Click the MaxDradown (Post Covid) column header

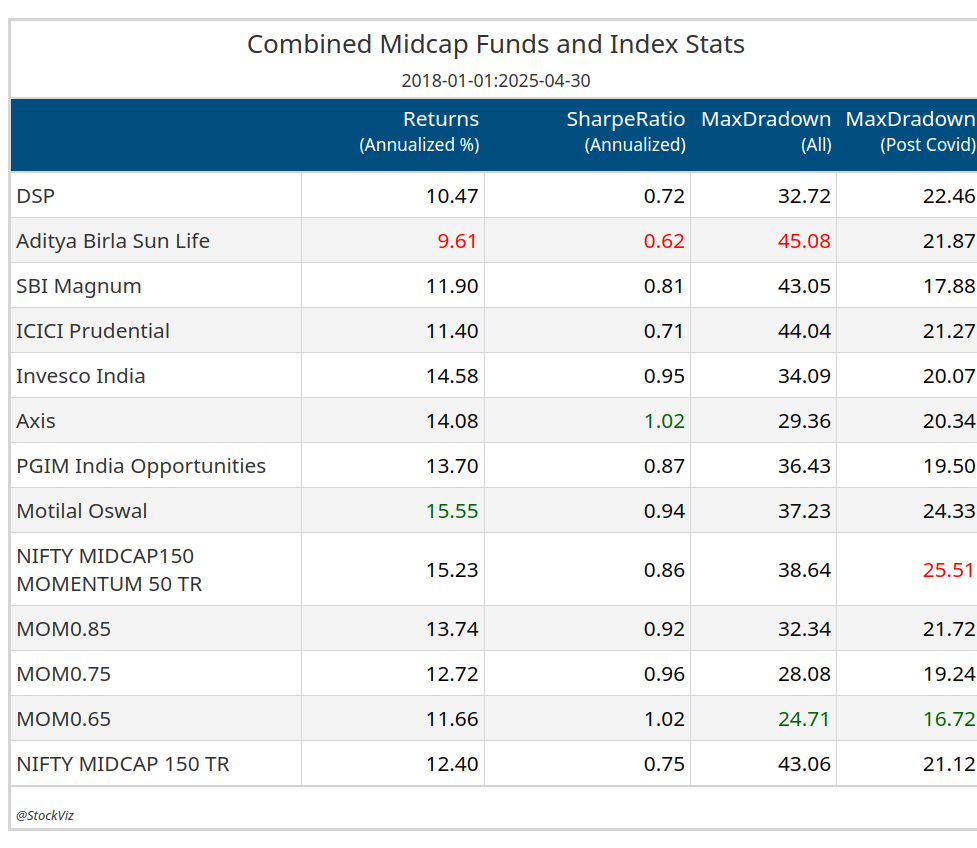click(x=910, y=131)
